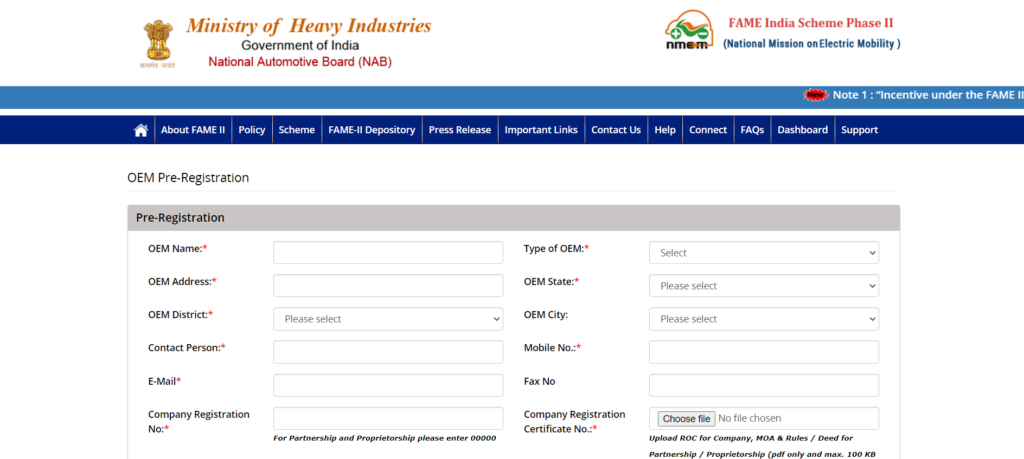Go to the FAME-II Depository menu item
This screenshot has width=1024, height=459.
[x=371, y=130]
